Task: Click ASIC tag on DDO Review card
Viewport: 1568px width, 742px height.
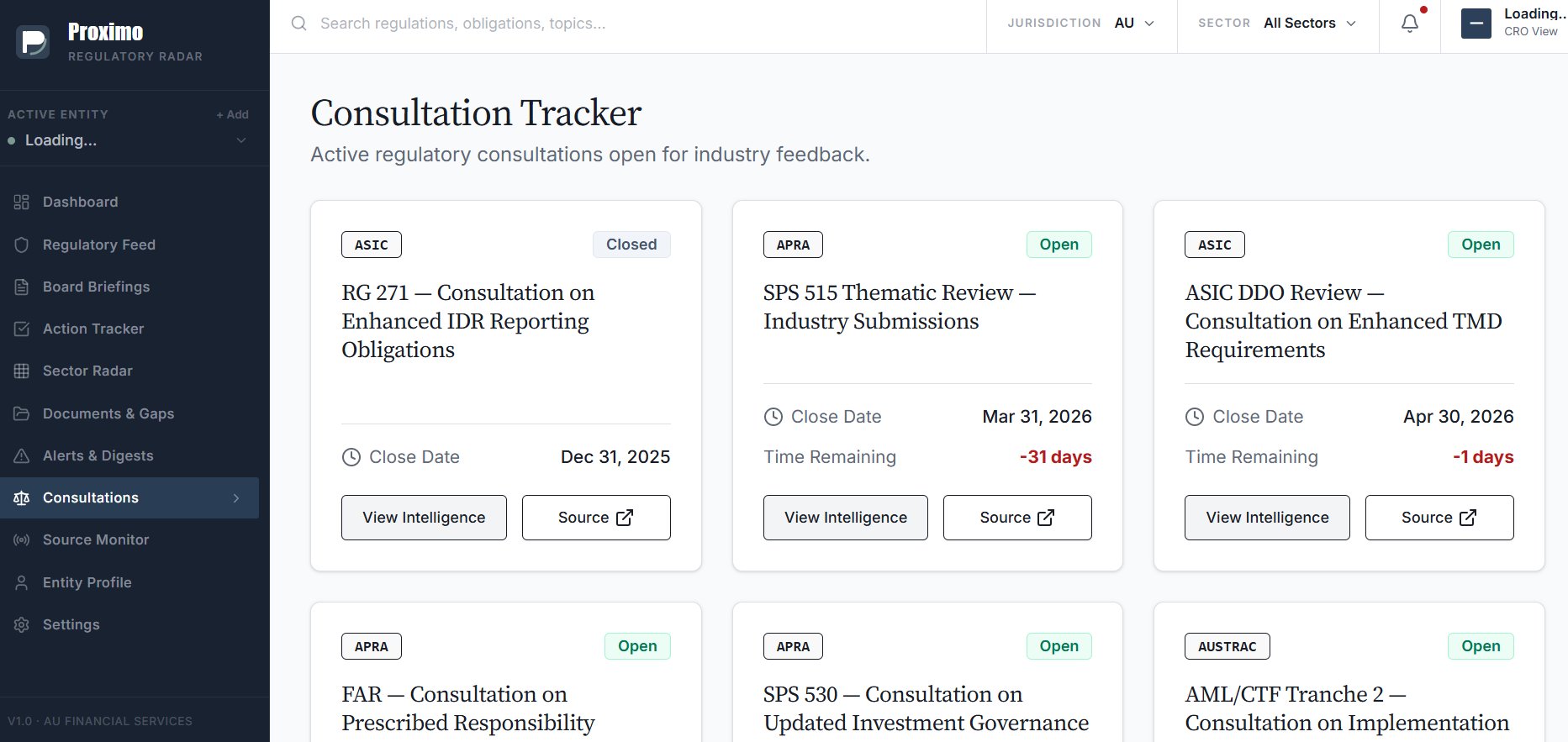Action: pyautogui.click(x=1215, y=245)
